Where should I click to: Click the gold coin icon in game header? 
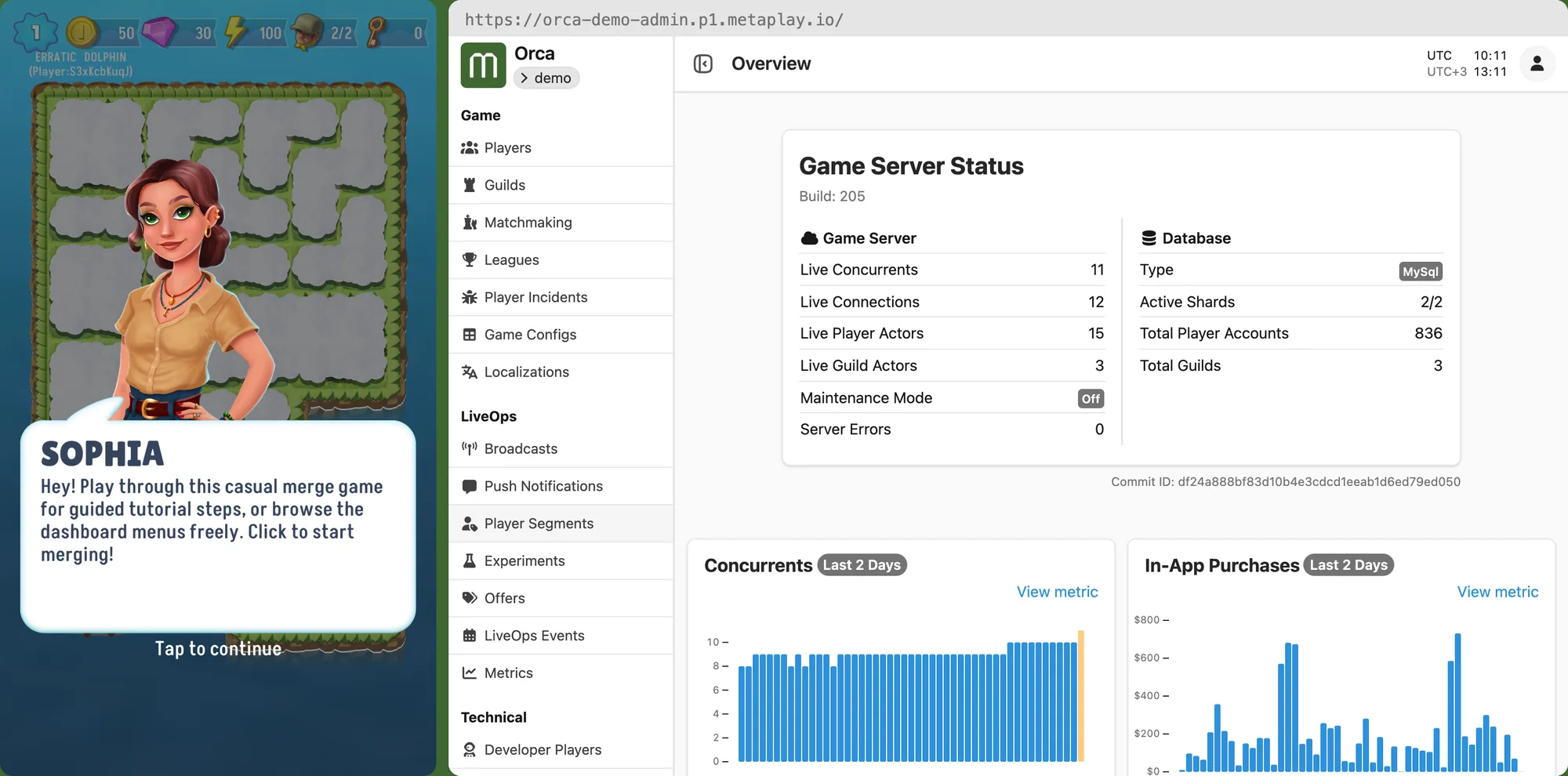click(82, 32)
